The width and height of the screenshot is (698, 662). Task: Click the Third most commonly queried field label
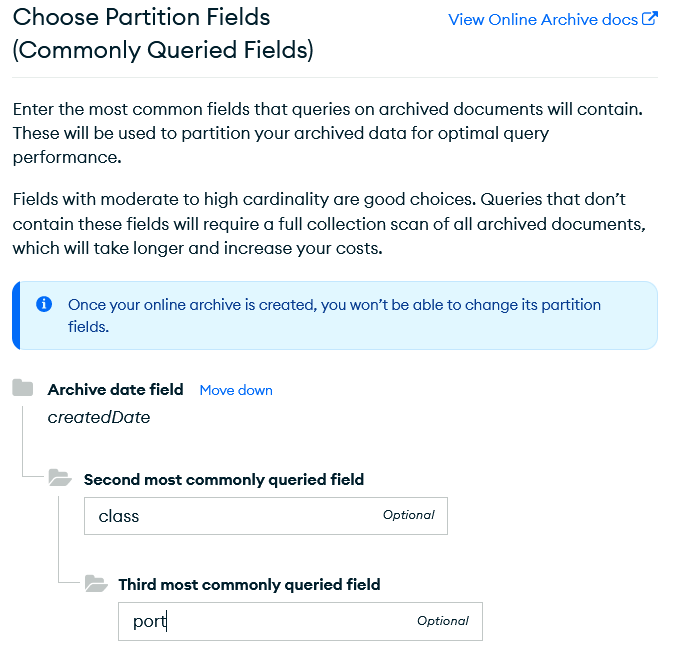point(249,584)
